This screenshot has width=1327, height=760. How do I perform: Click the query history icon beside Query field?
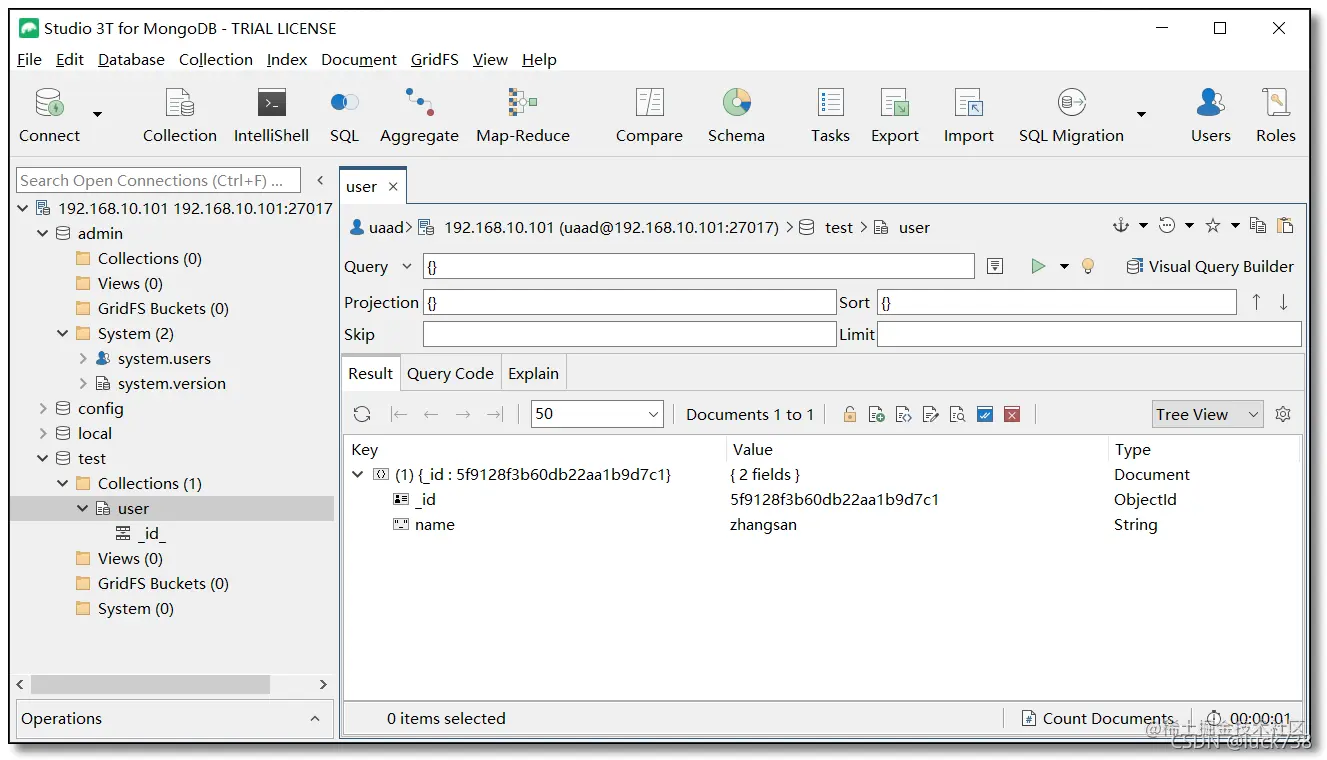click(995, 266)
